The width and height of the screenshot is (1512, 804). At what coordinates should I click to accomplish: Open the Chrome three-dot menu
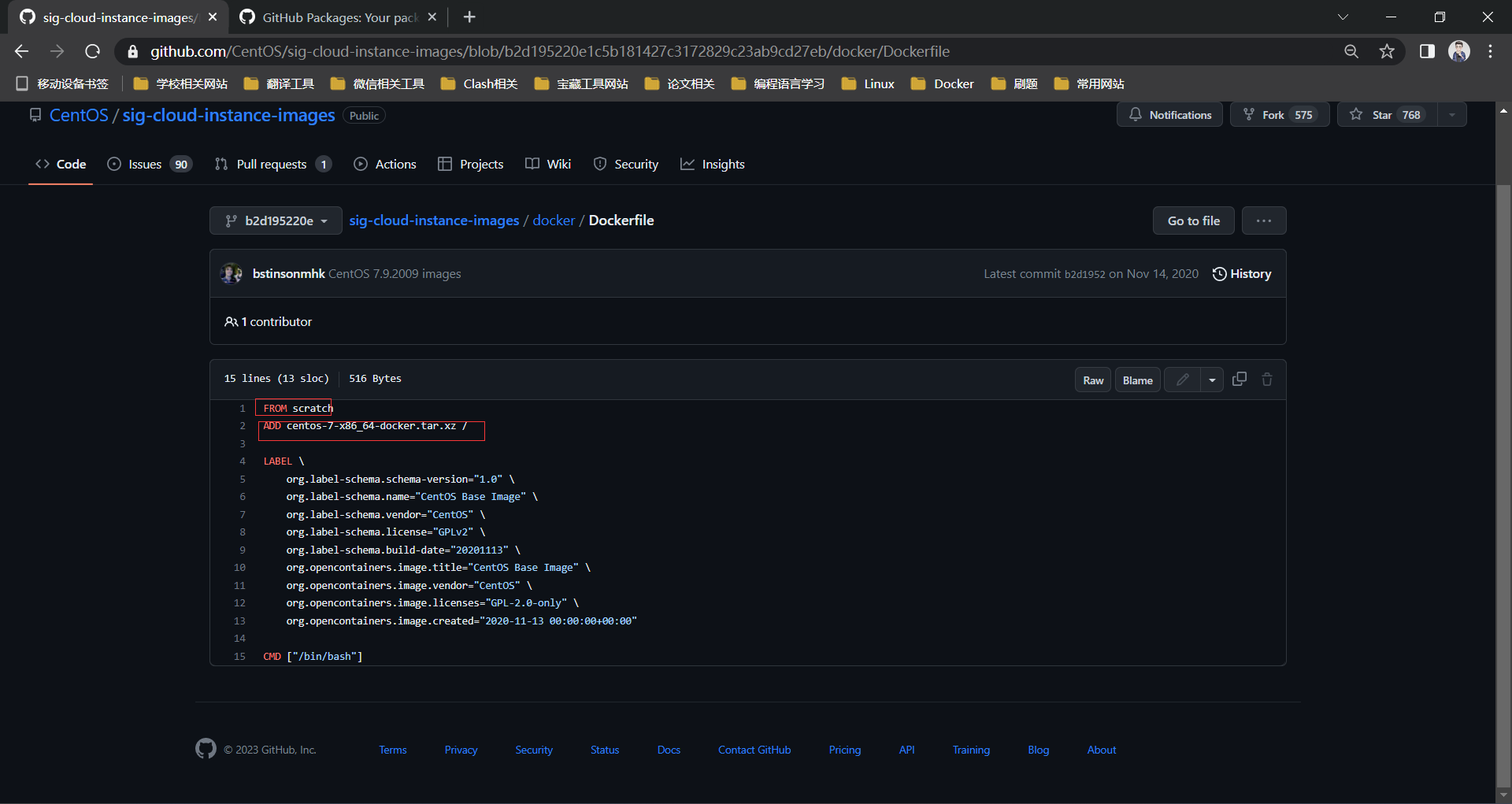[1491, 51]
